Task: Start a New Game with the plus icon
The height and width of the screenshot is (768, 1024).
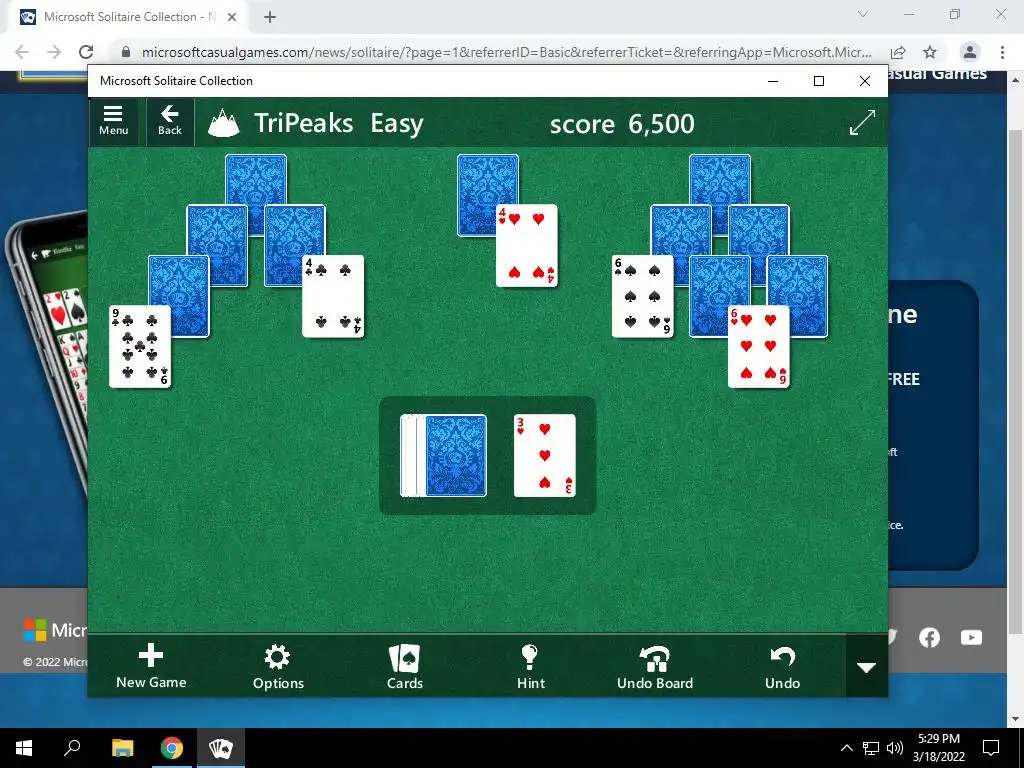Action: pyautogui.click(x=151, y=666)
